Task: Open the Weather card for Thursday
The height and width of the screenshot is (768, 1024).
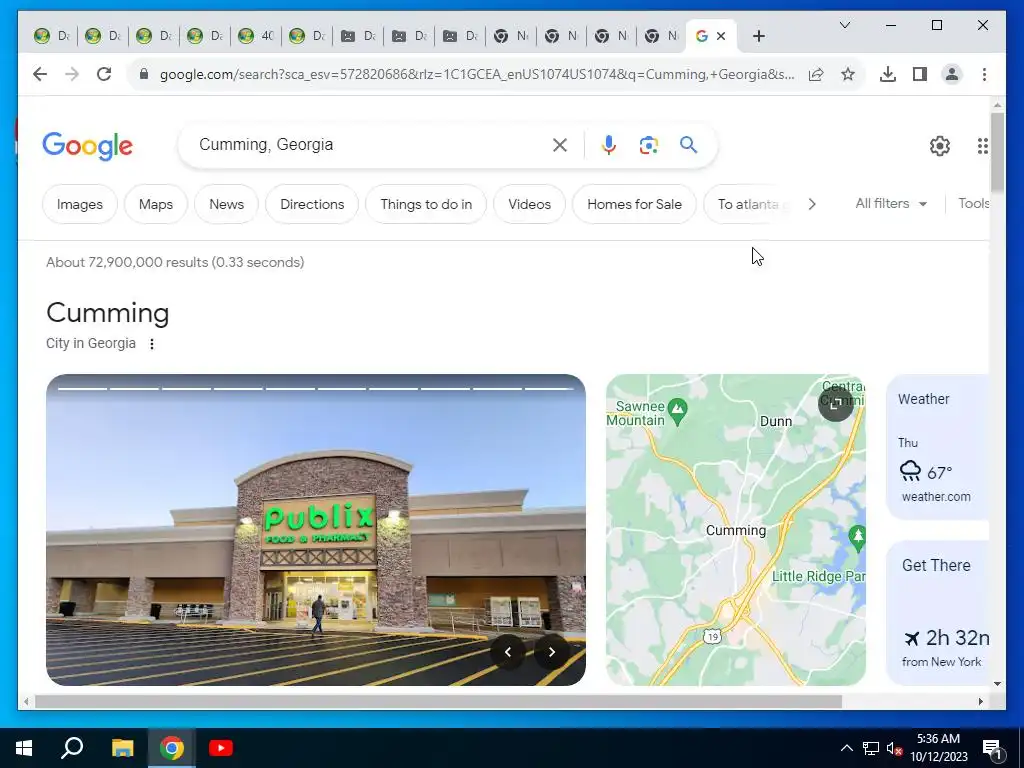Action: pos(937,447)
